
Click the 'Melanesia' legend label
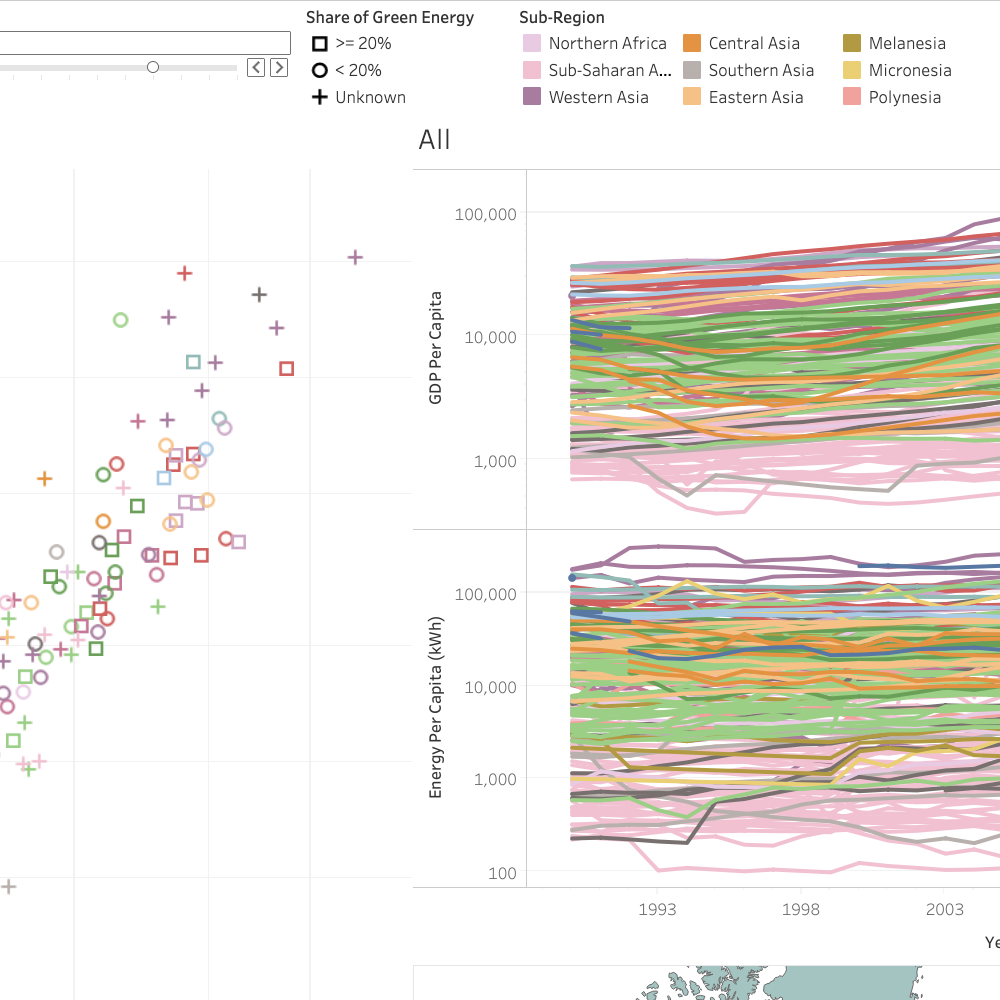(908, 43)
